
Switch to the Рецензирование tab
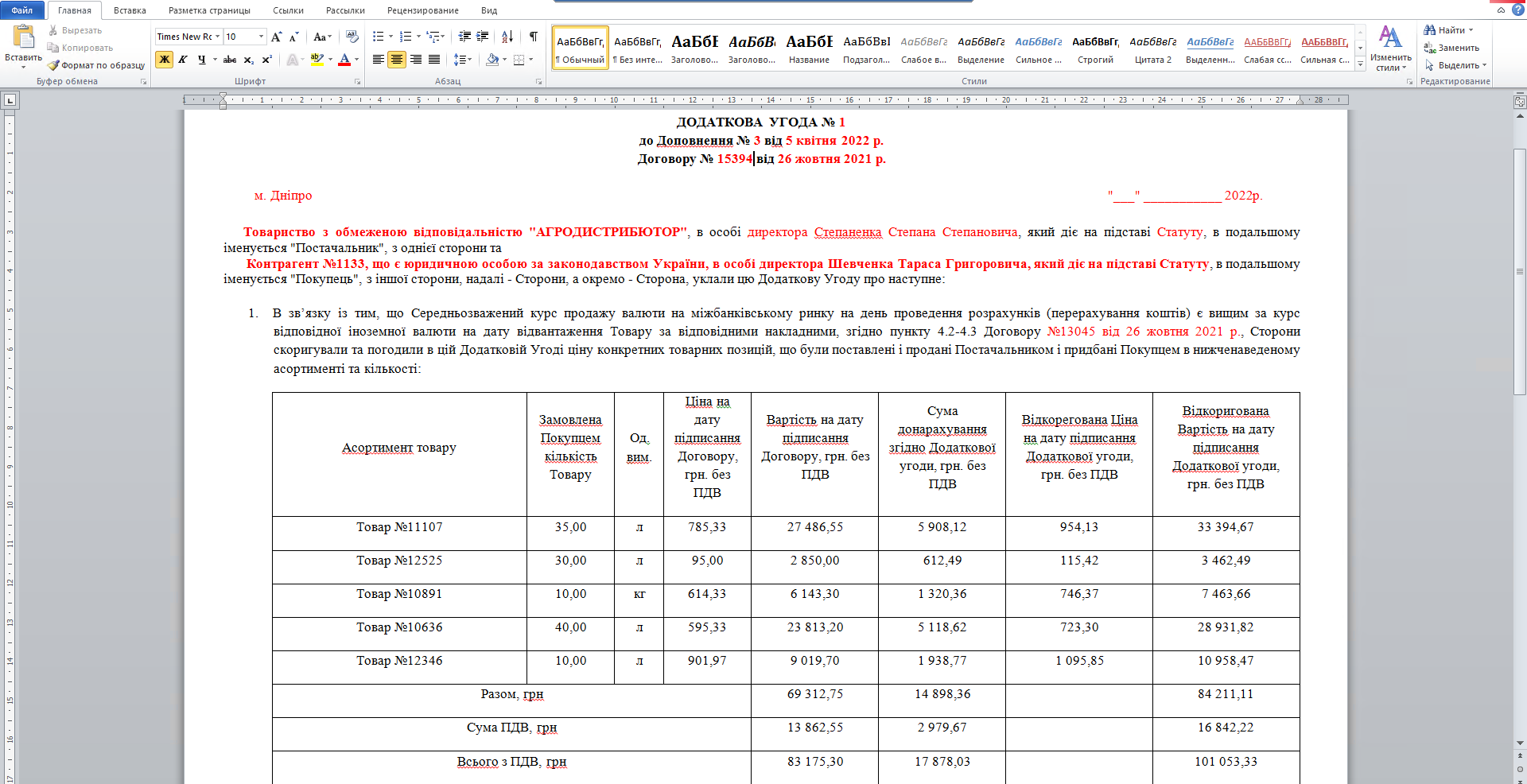pos(422,10)
